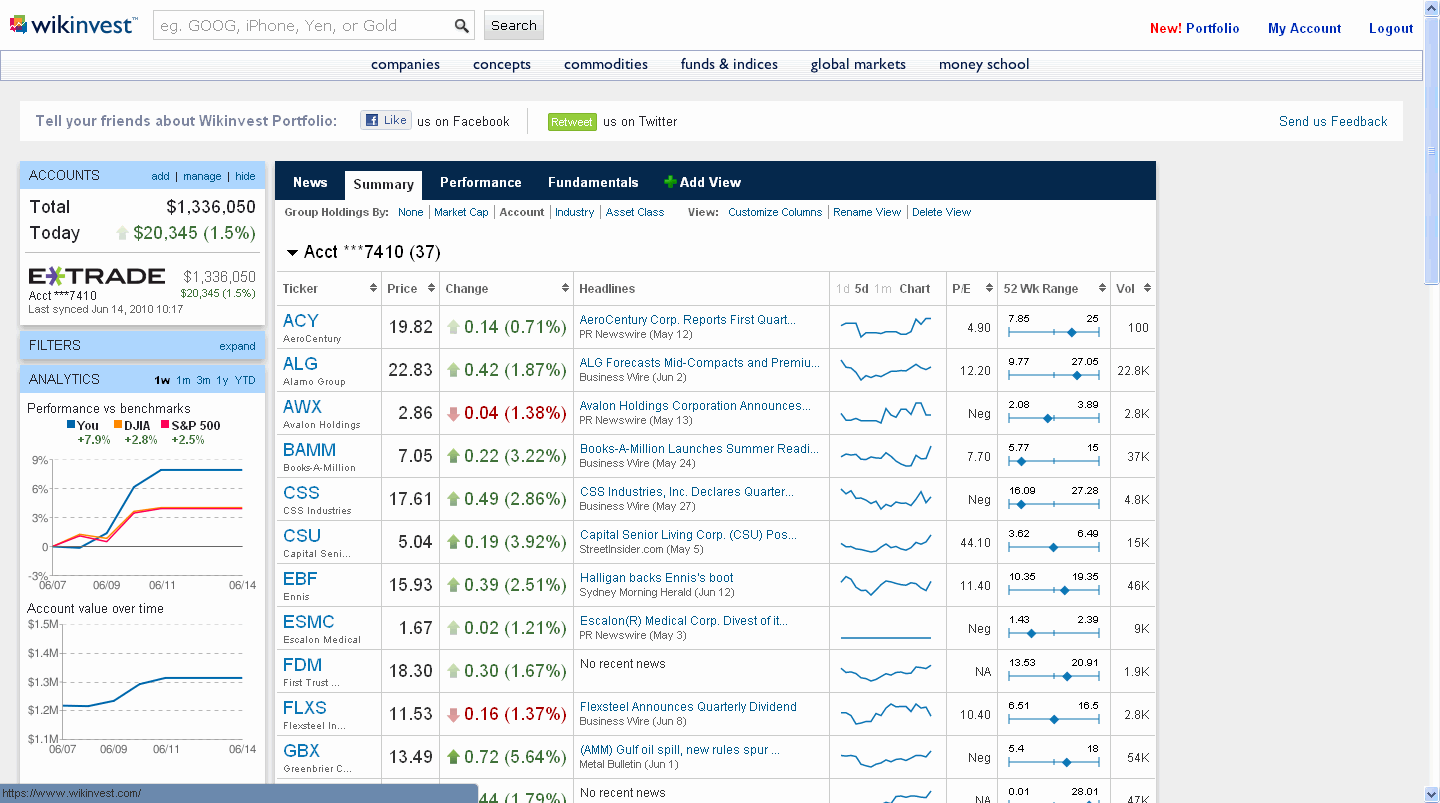Group holdings by Industry

[x=575, y=212]
